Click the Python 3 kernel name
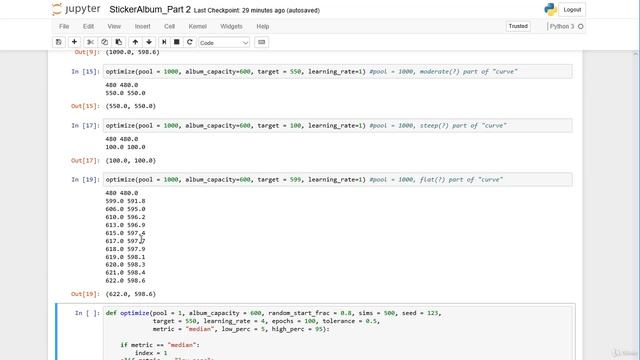 561,26
